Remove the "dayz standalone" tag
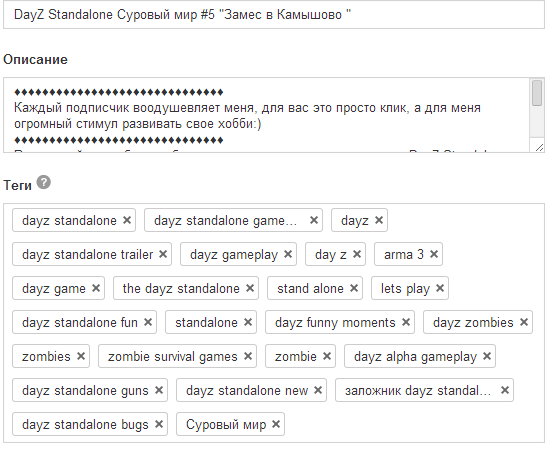Image resolution: width=556 pixels, height=454 pixels. pyautogui.click(x=127, y=220)
